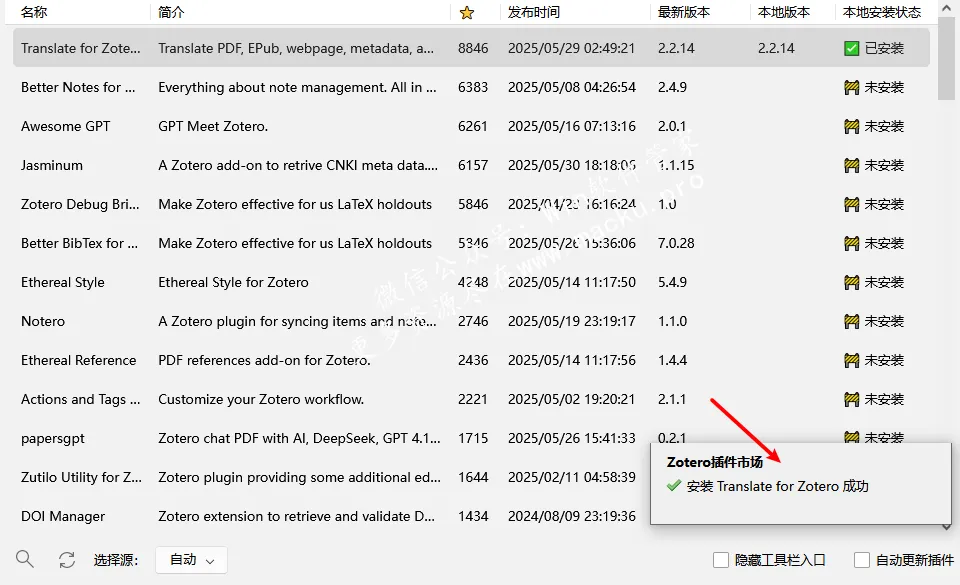960x585 pixels.
Task: Open the 选择源 source dropdown set to 自动
Action: [191, 560]
